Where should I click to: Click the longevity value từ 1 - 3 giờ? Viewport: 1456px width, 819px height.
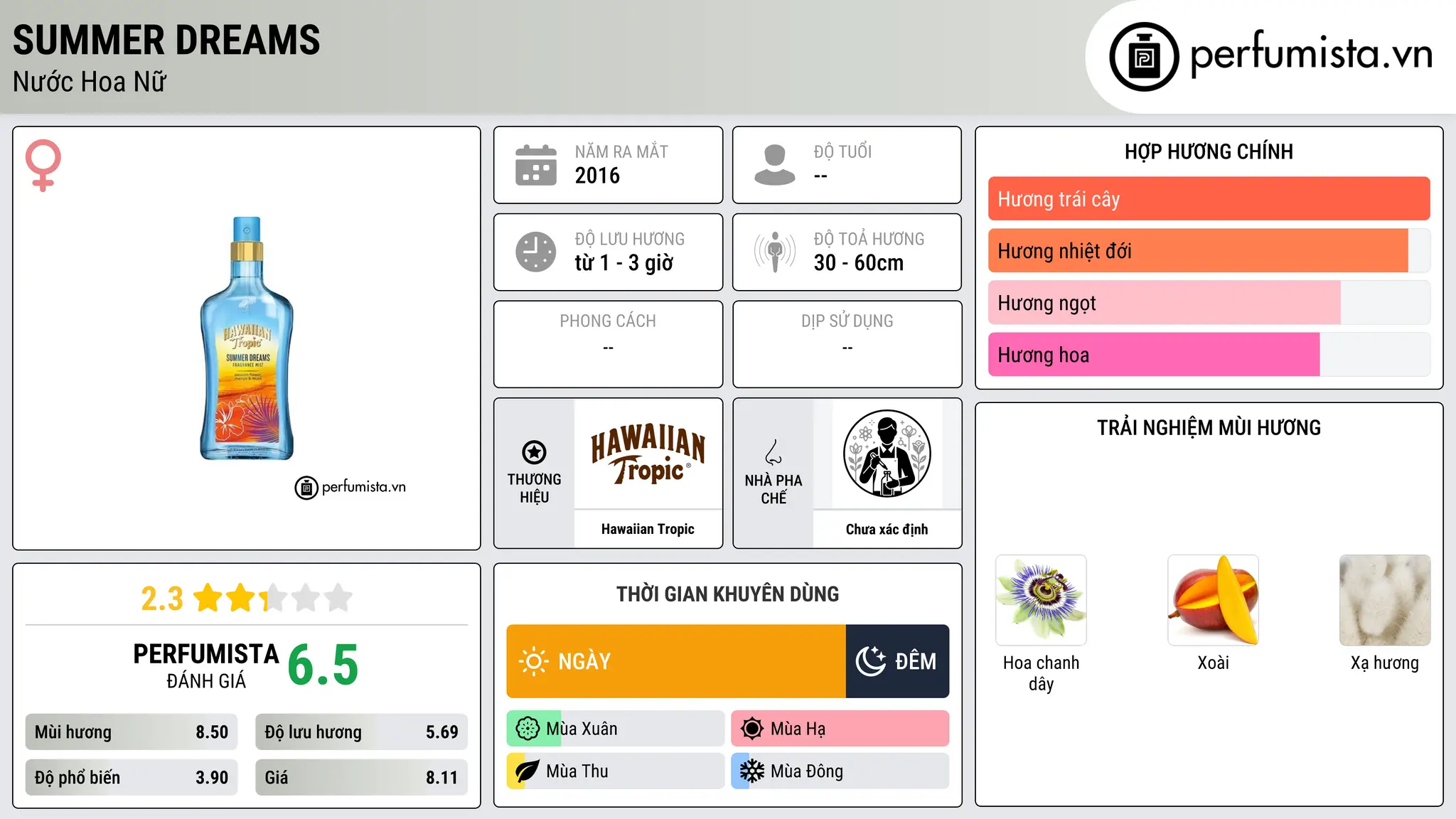[x=623, y=263]
